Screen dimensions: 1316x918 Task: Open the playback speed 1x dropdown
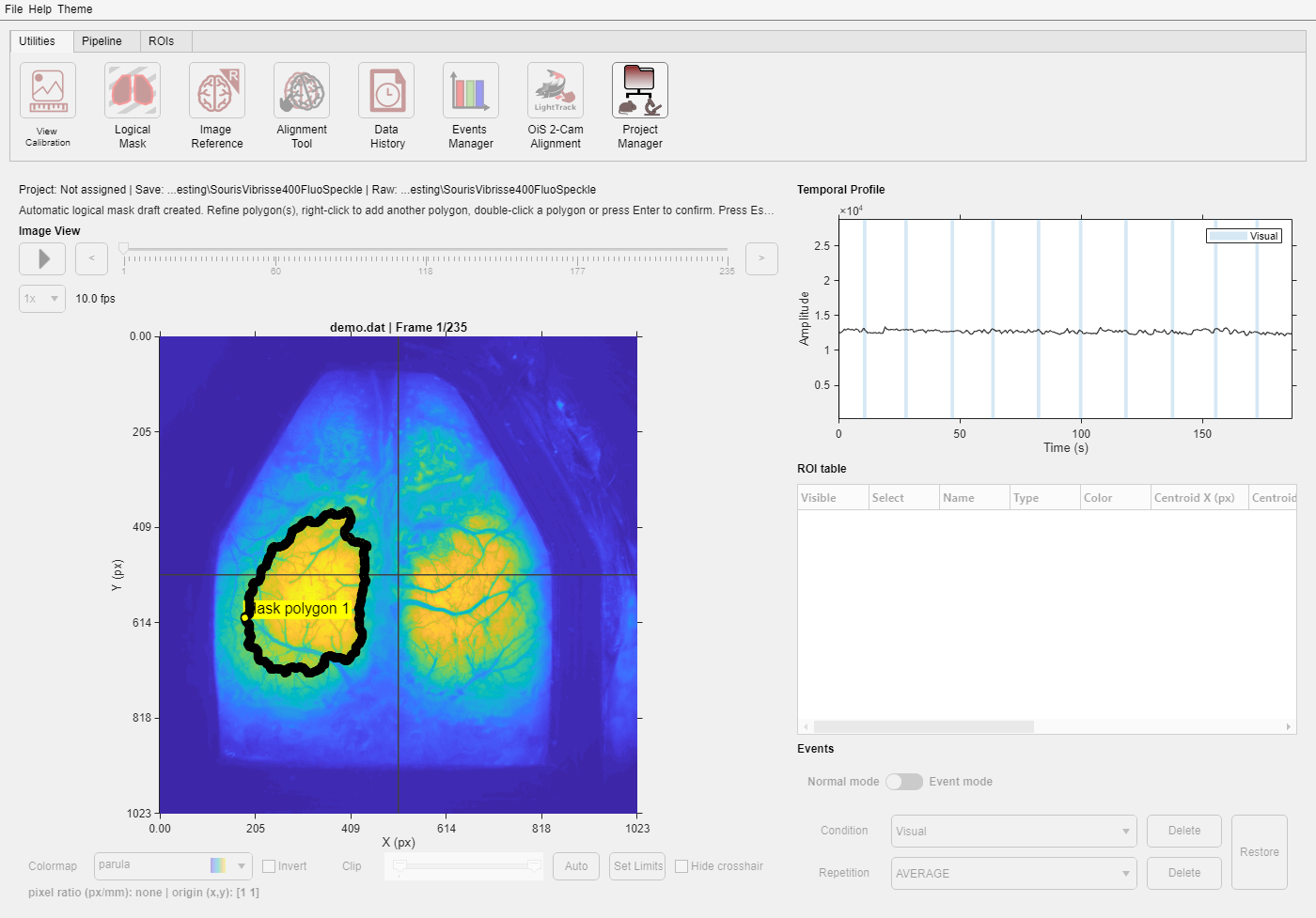coord(42,299)
